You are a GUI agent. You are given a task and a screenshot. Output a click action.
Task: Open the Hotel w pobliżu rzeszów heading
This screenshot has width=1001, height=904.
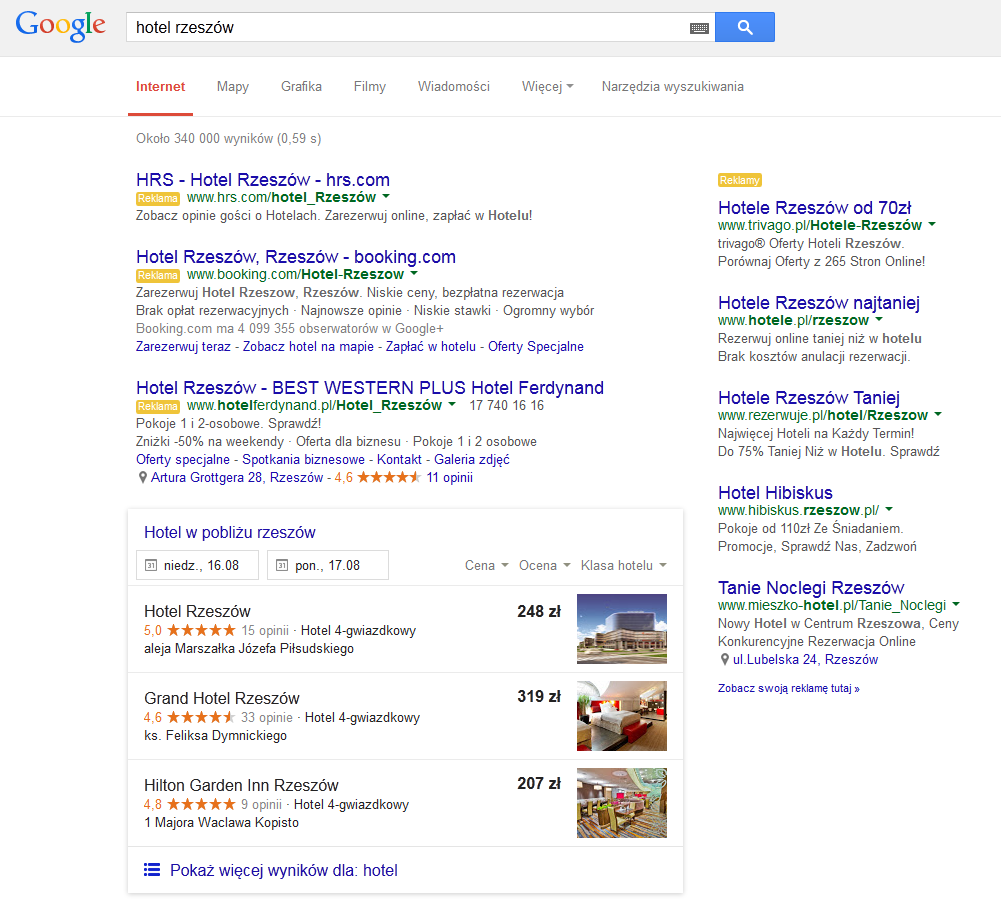point(230,532)
